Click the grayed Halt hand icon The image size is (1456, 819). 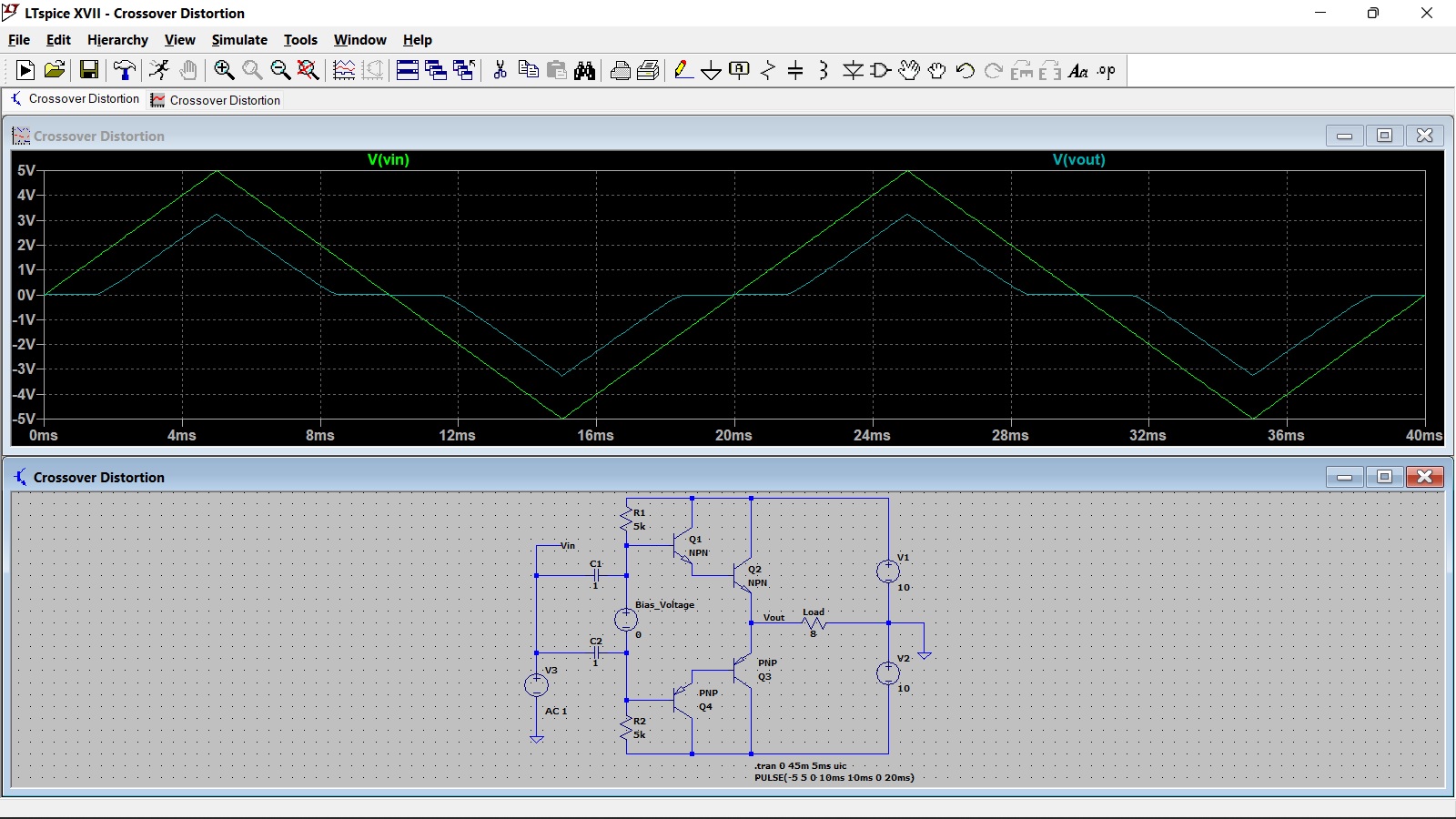(188, 70)
